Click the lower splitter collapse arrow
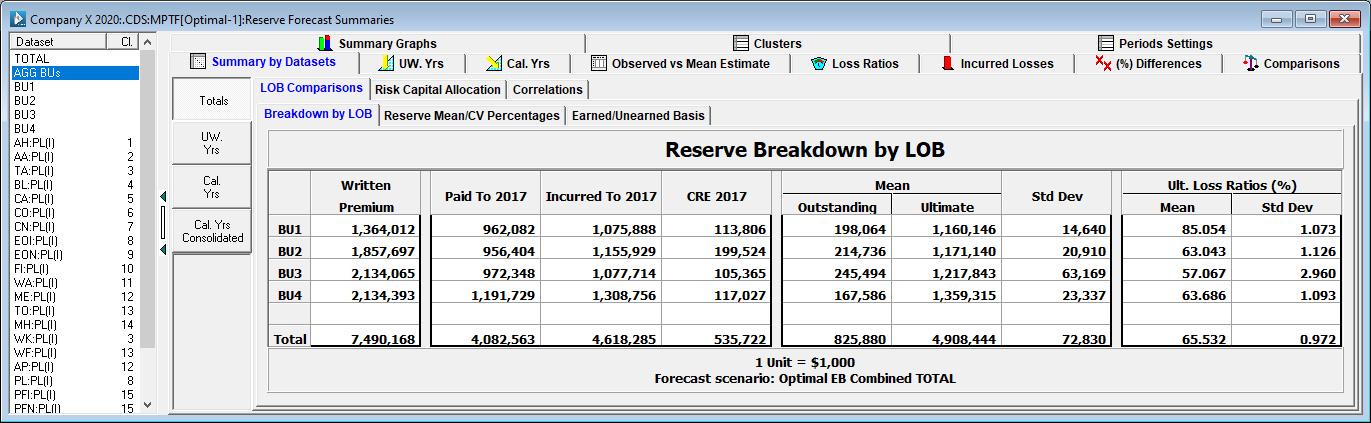The width and height of the screenshot is (1371, 423). coord(163,249)
